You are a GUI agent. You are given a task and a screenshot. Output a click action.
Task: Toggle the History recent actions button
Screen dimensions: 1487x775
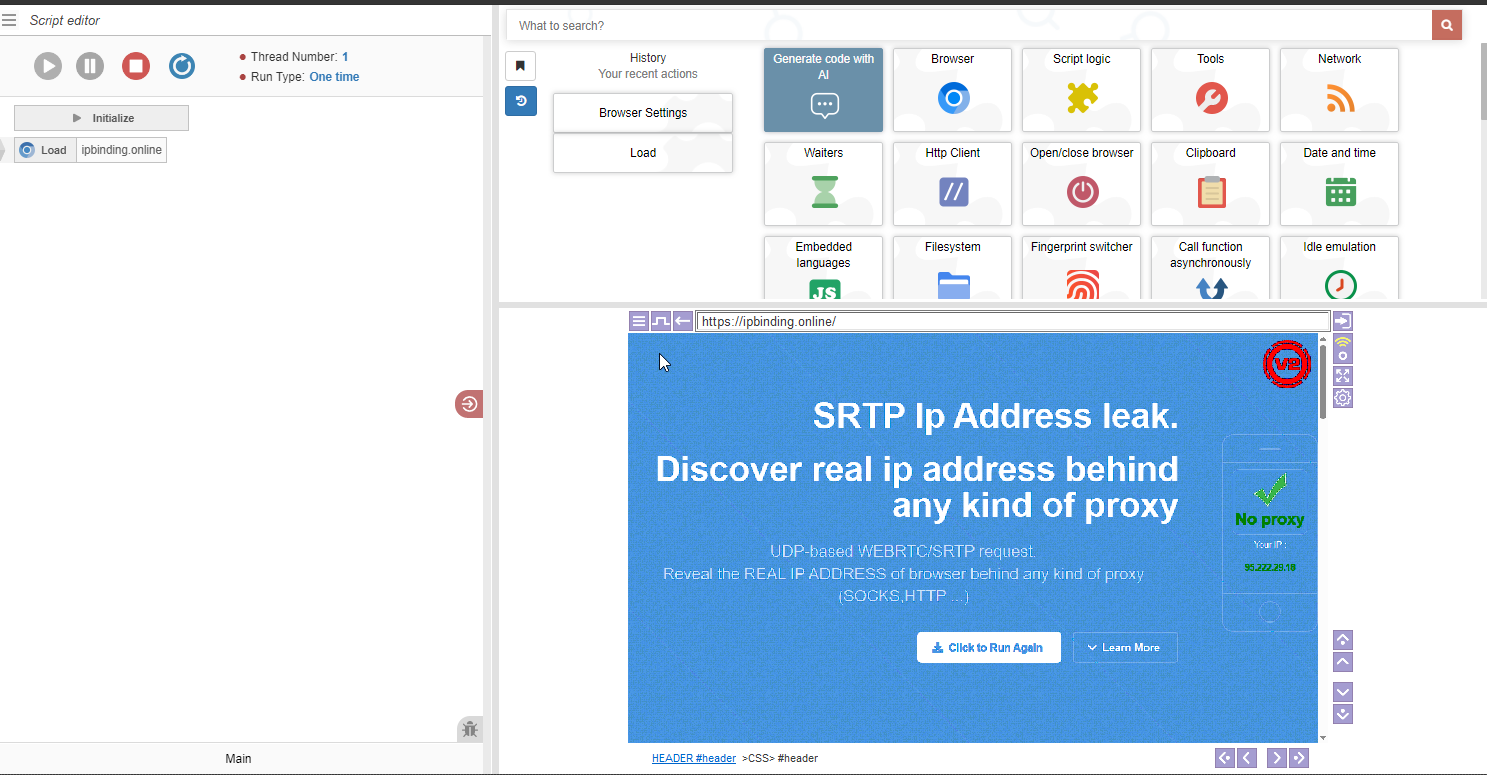coord(520,101)
